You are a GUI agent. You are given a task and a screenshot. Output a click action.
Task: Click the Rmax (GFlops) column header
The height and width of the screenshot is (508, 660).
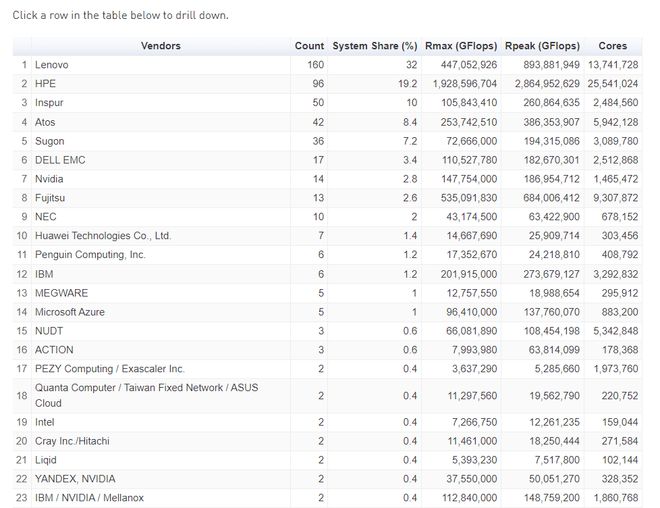pyautogui.click(x=461, y=46)
